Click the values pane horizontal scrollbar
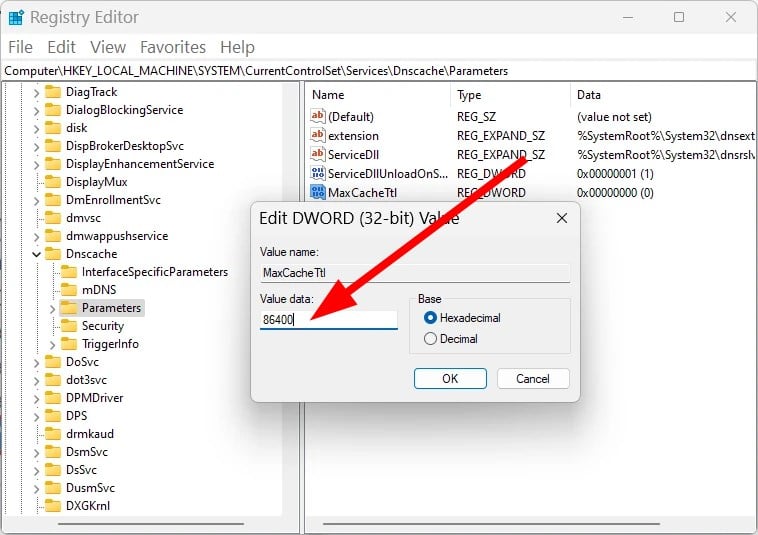Viewport: 758px width, 535px height. click(491, 523)
